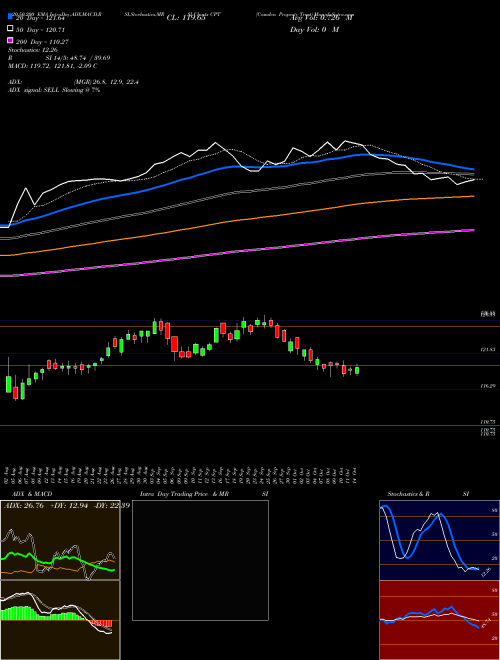Screen dimensions: 500x660
Task: Click the 116.29 price axis label
Action: pos(488,386)
